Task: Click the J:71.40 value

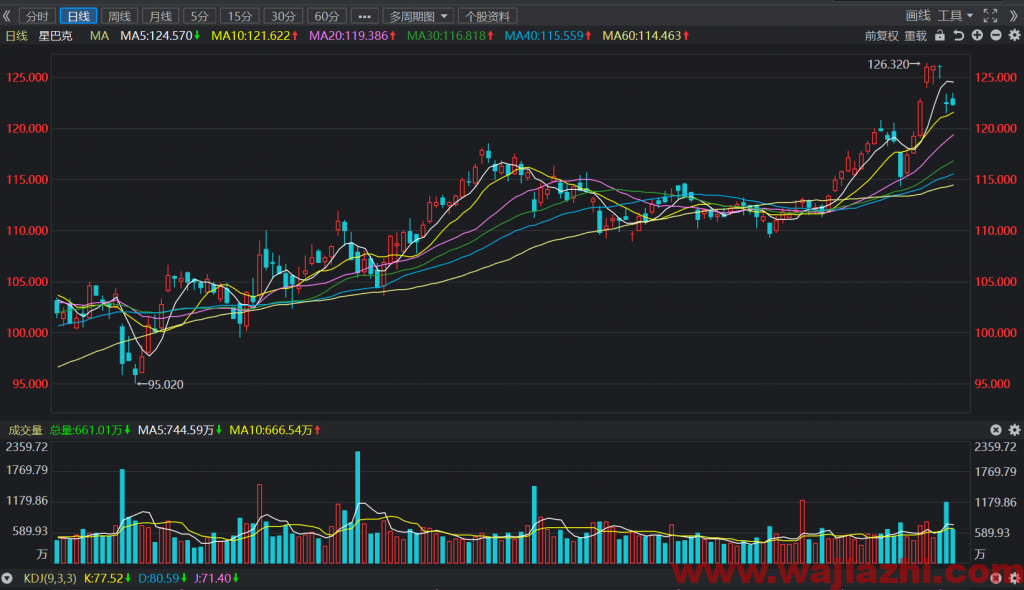Action: (216, 578)
